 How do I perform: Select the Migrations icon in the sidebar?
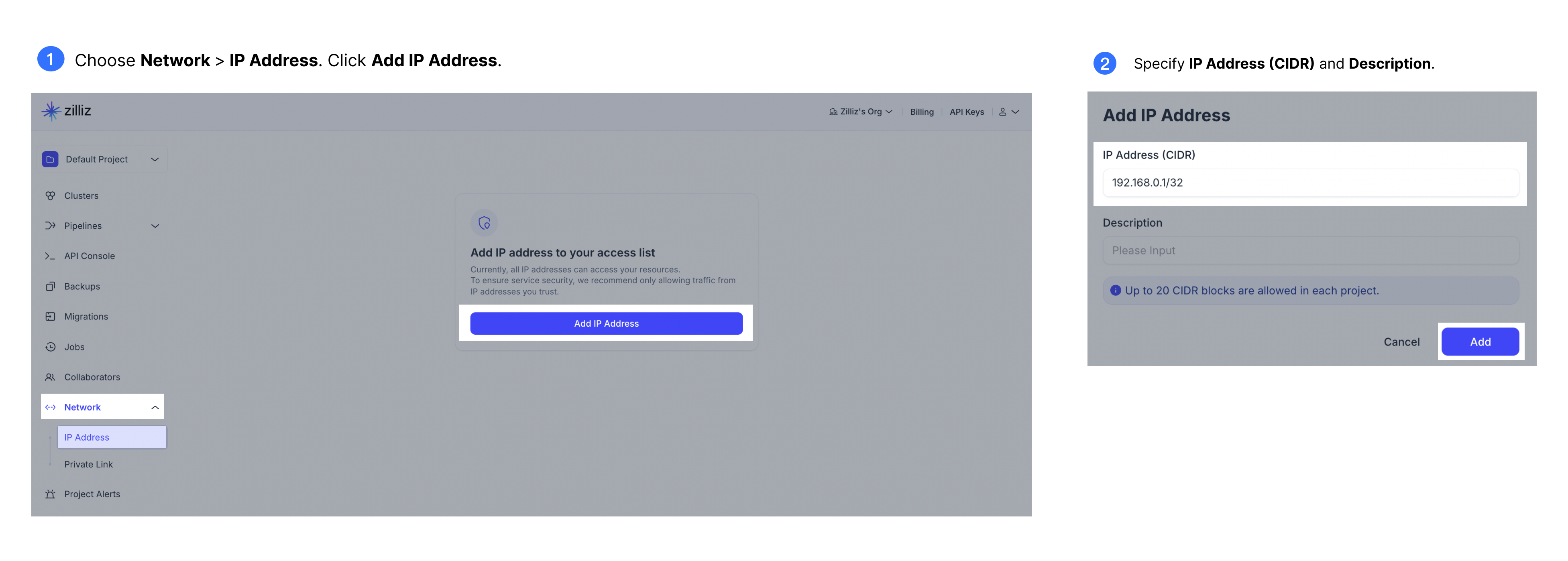pyautogui.click(x=51, y=316)
